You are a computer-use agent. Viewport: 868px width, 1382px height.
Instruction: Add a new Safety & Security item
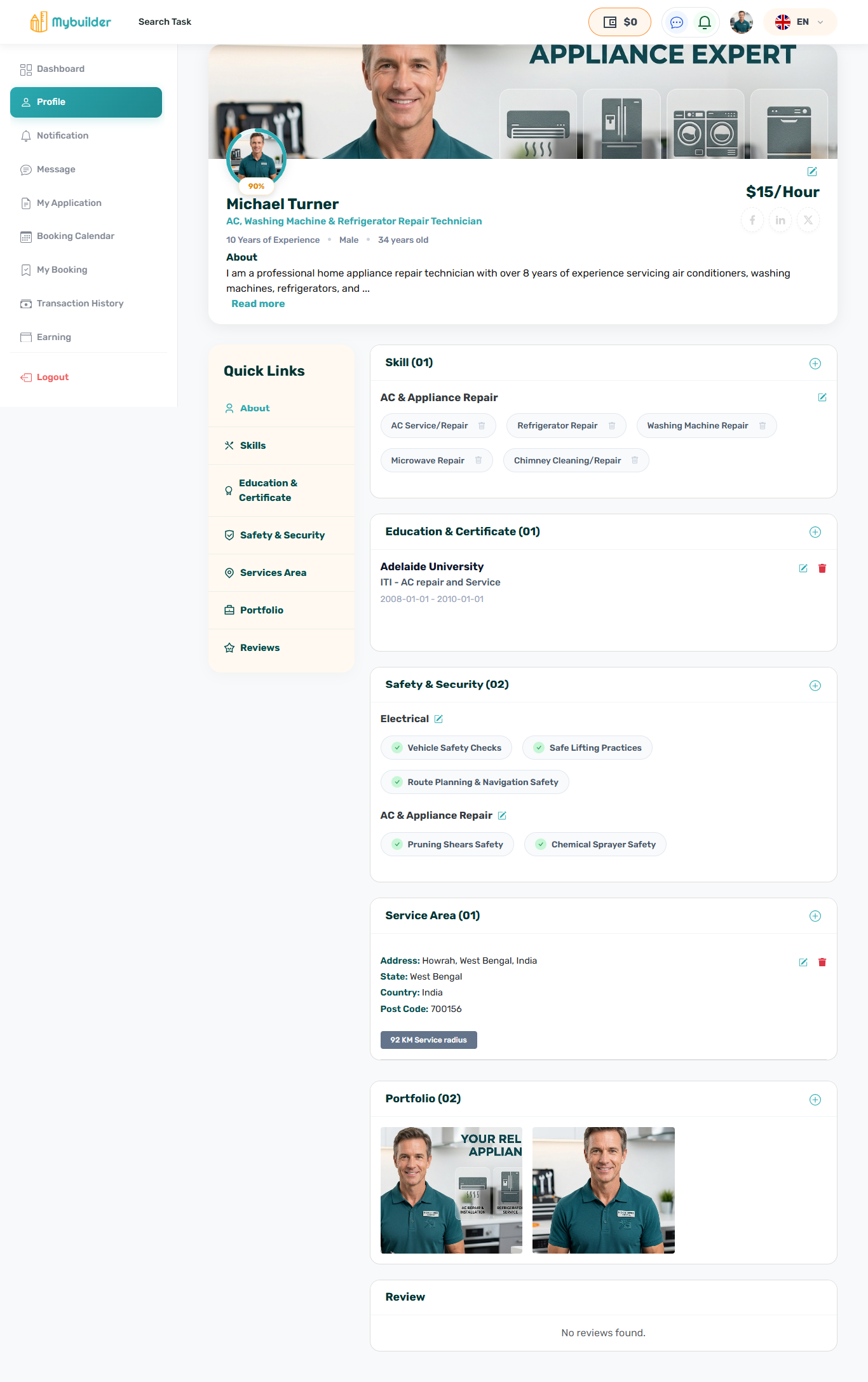coord(815,685)
